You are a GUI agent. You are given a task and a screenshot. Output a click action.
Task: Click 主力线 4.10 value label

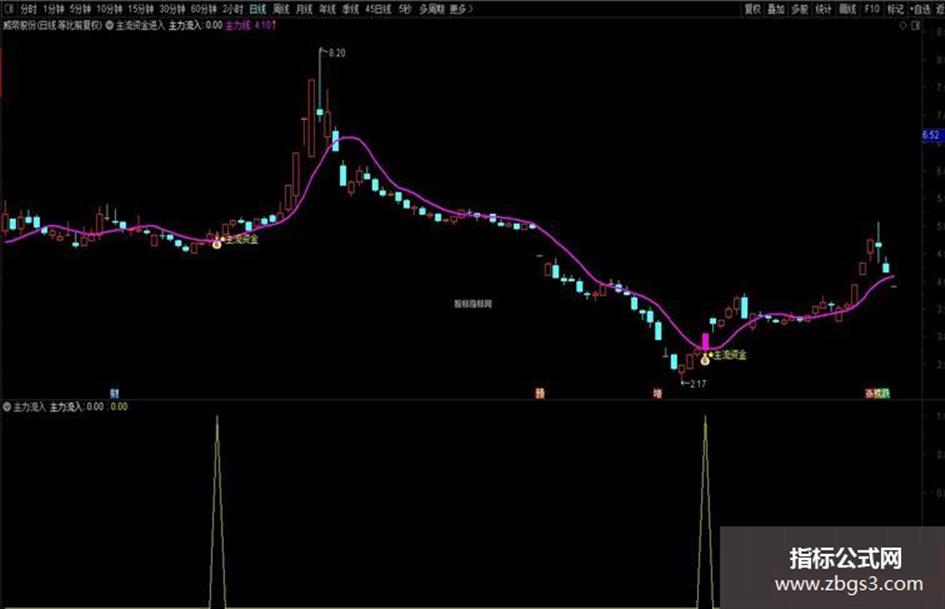point(251,26)
